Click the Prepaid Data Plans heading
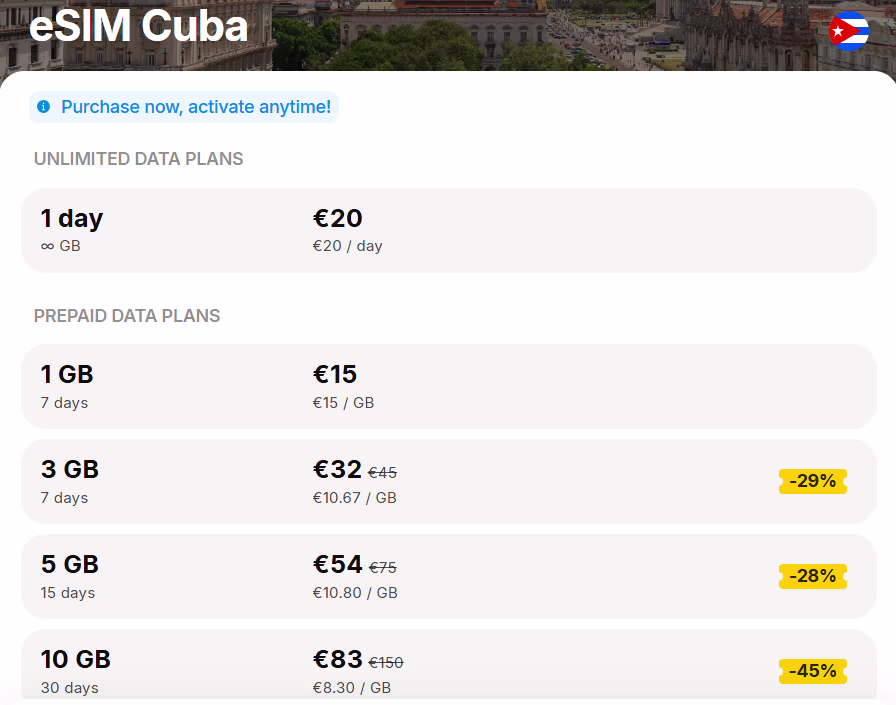 pyautogui.click(x=127, y=316)
